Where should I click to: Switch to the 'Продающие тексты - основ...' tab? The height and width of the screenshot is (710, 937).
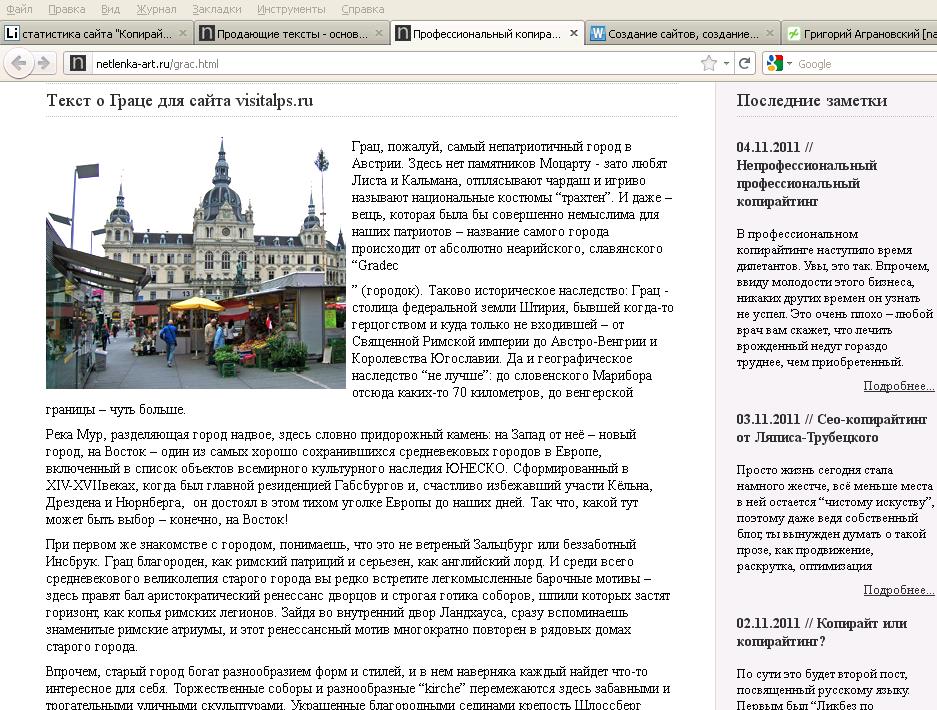click(x=292, y=33)
